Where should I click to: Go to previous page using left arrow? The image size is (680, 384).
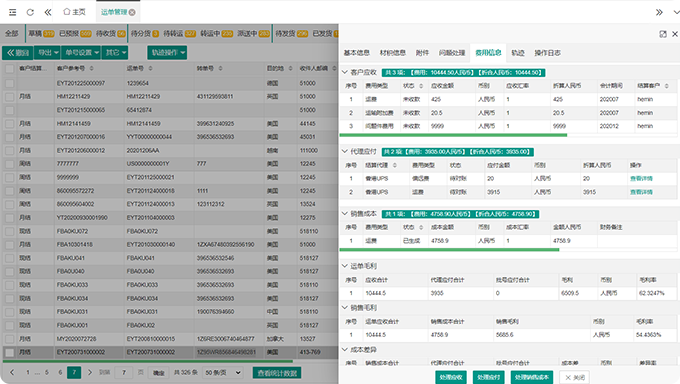[x=12, y=372]
